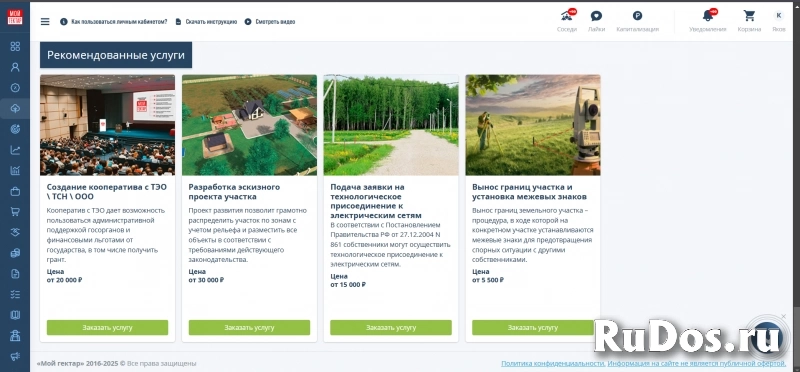Screen dimensions: 800x372
Task: Open the Капитализация ruble icon
Action: pos(637,16)
